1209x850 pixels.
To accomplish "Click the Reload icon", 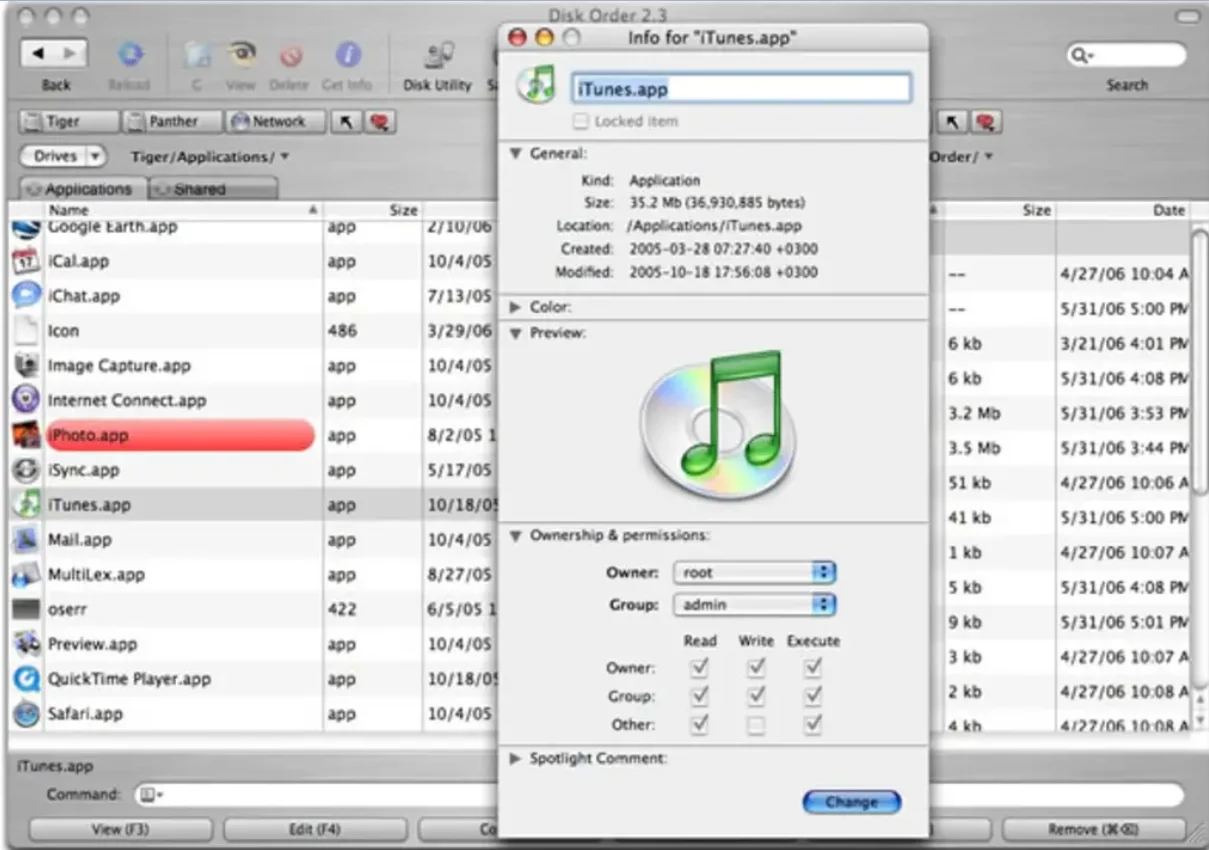I will click(x=129, y=55).
